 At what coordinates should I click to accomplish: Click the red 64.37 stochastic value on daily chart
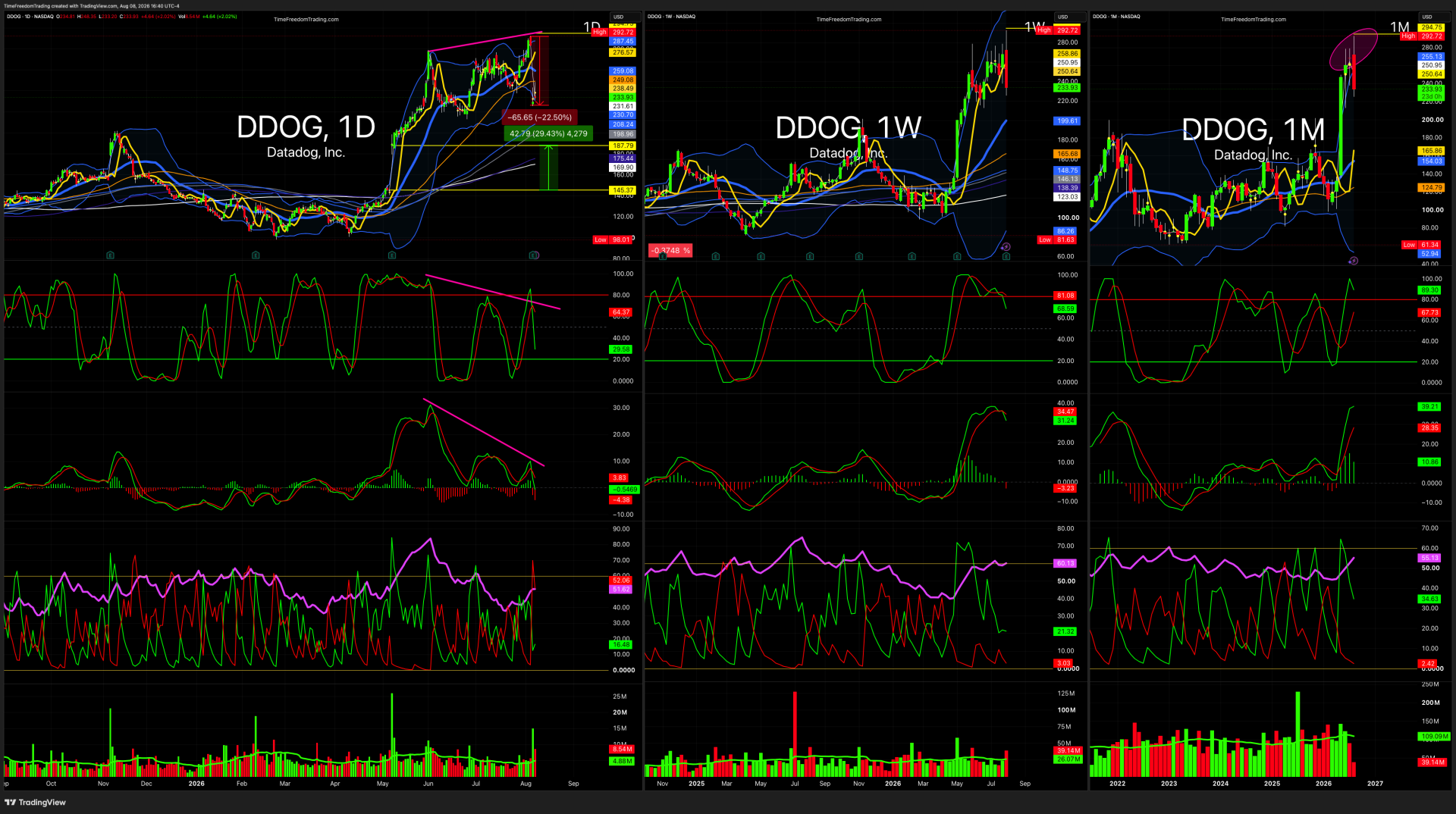point(621,312)
